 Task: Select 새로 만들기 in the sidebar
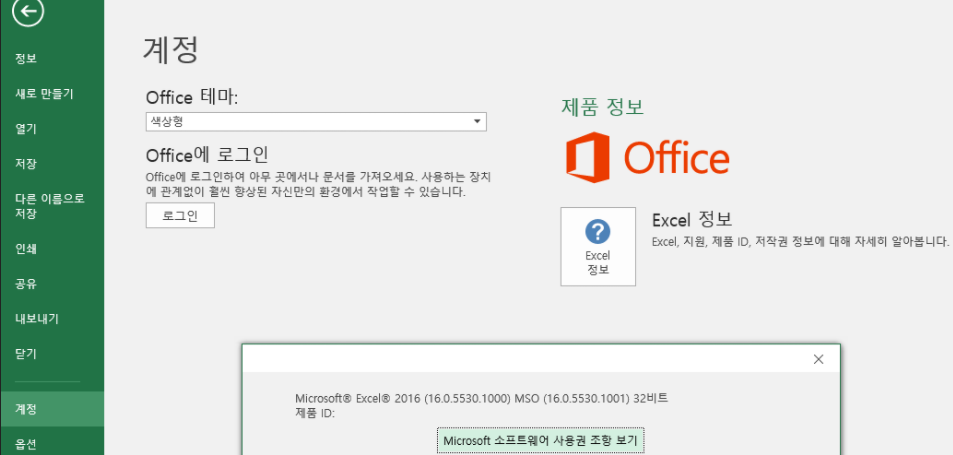[x=44, y=94]
